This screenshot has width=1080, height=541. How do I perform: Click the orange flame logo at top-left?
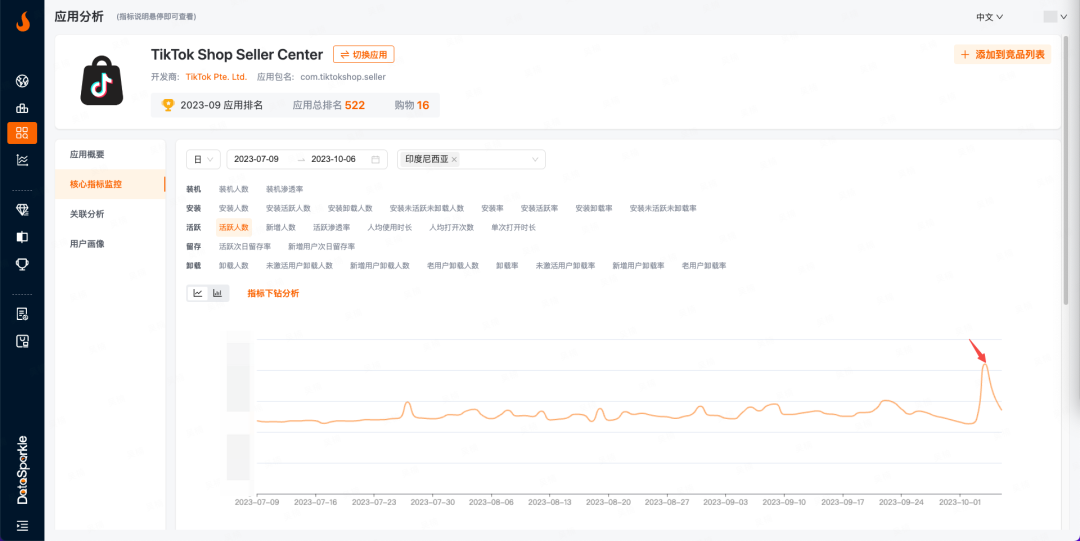pos(22,20)
